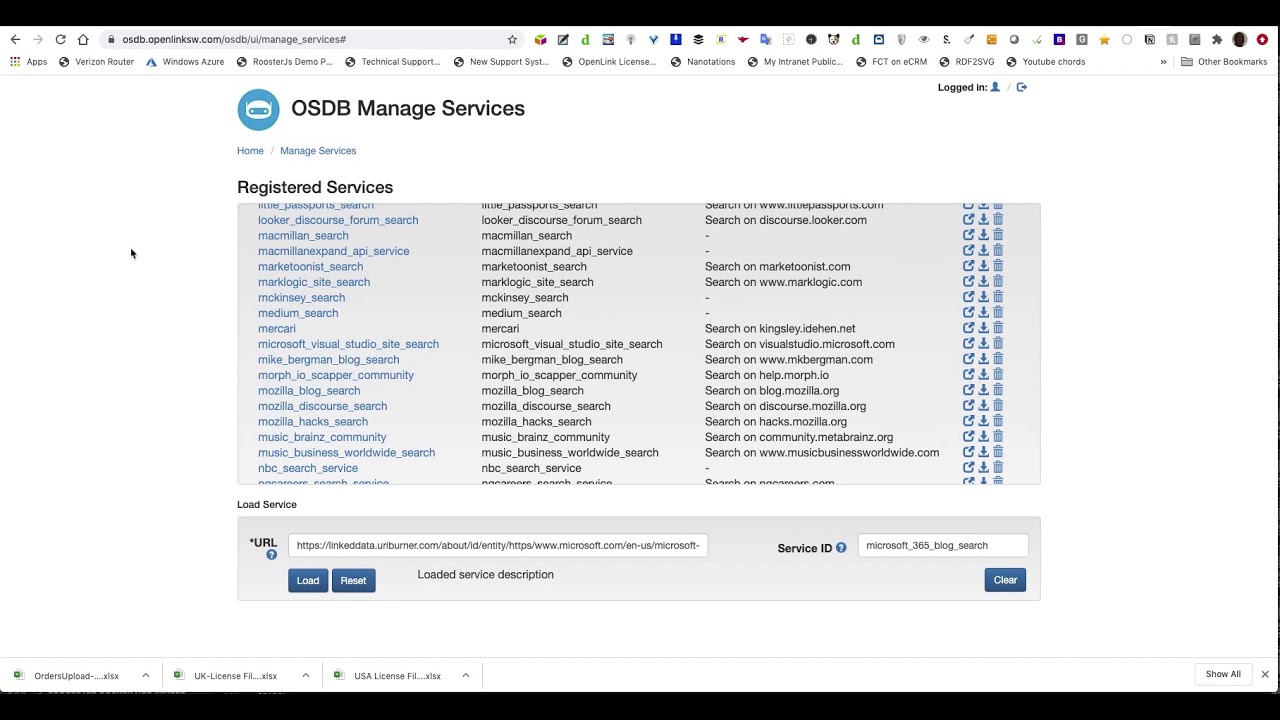This screenshot has height=720, width=1280.
Task: Click 'Search on help.morph.io' description text
Action: pyautogui.click(x=767, y=375)
